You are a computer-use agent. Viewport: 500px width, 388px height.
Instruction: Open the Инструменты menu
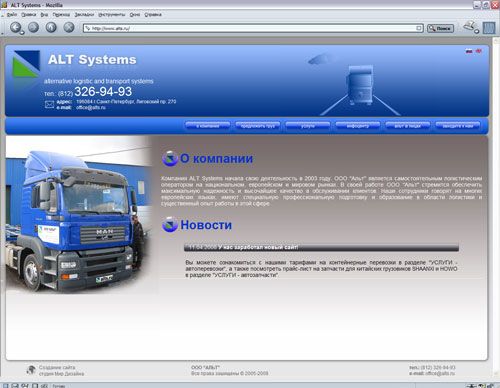coord(112,15)
